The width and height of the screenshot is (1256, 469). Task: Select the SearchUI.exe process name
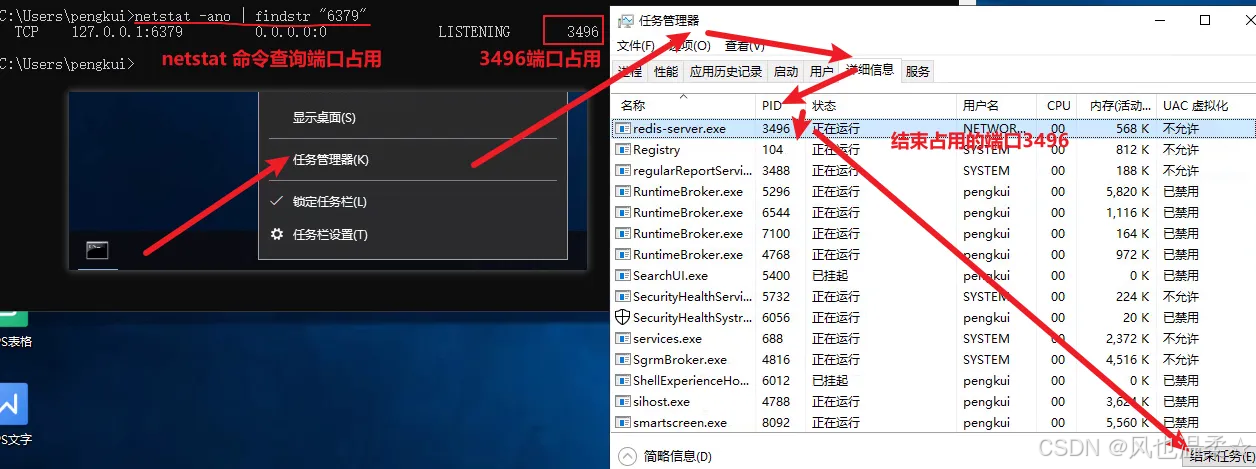point(670,276)
